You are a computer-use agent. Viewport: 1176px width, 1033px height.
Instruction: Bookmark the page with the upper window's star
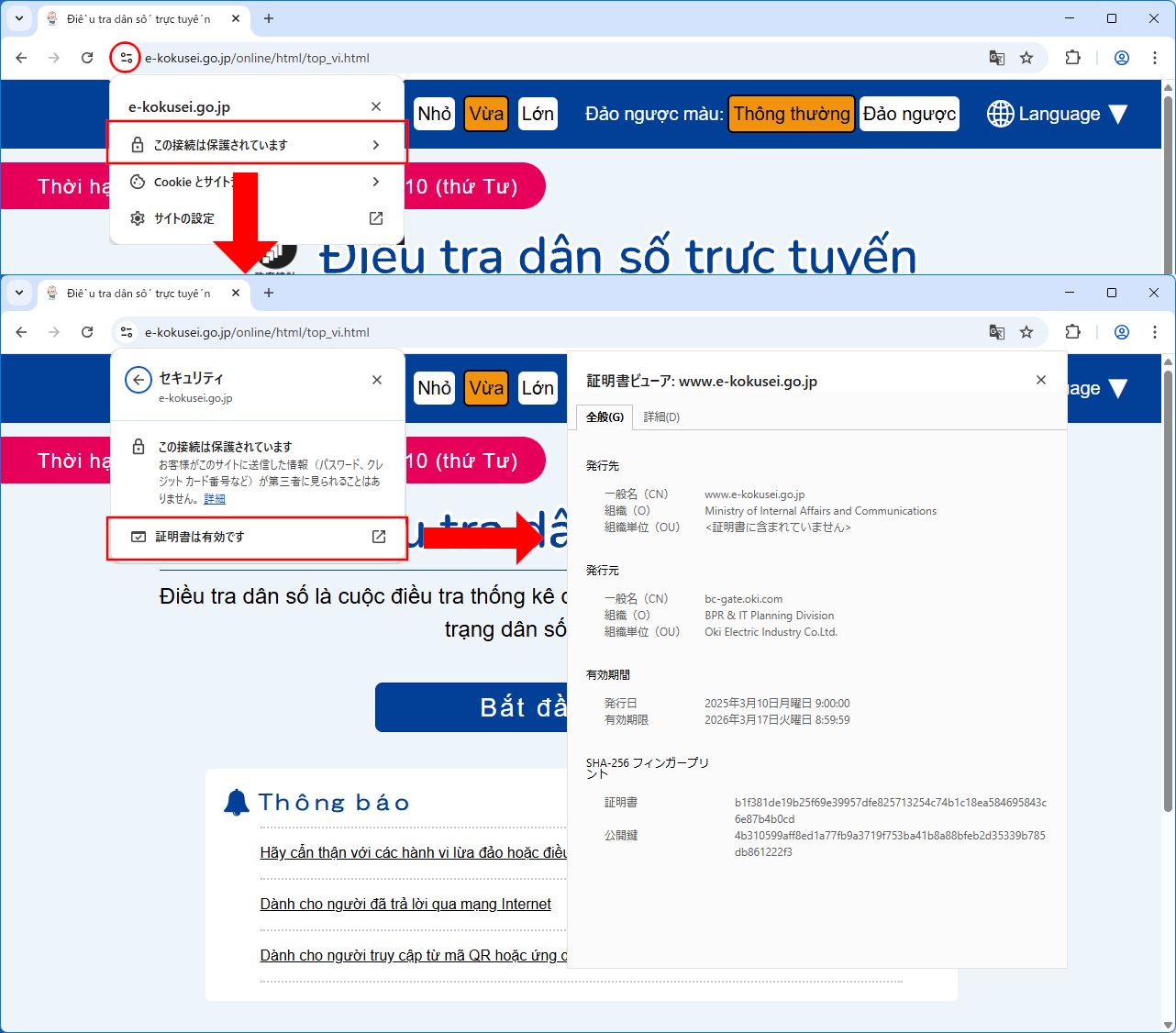click(x=1026, y=58)
